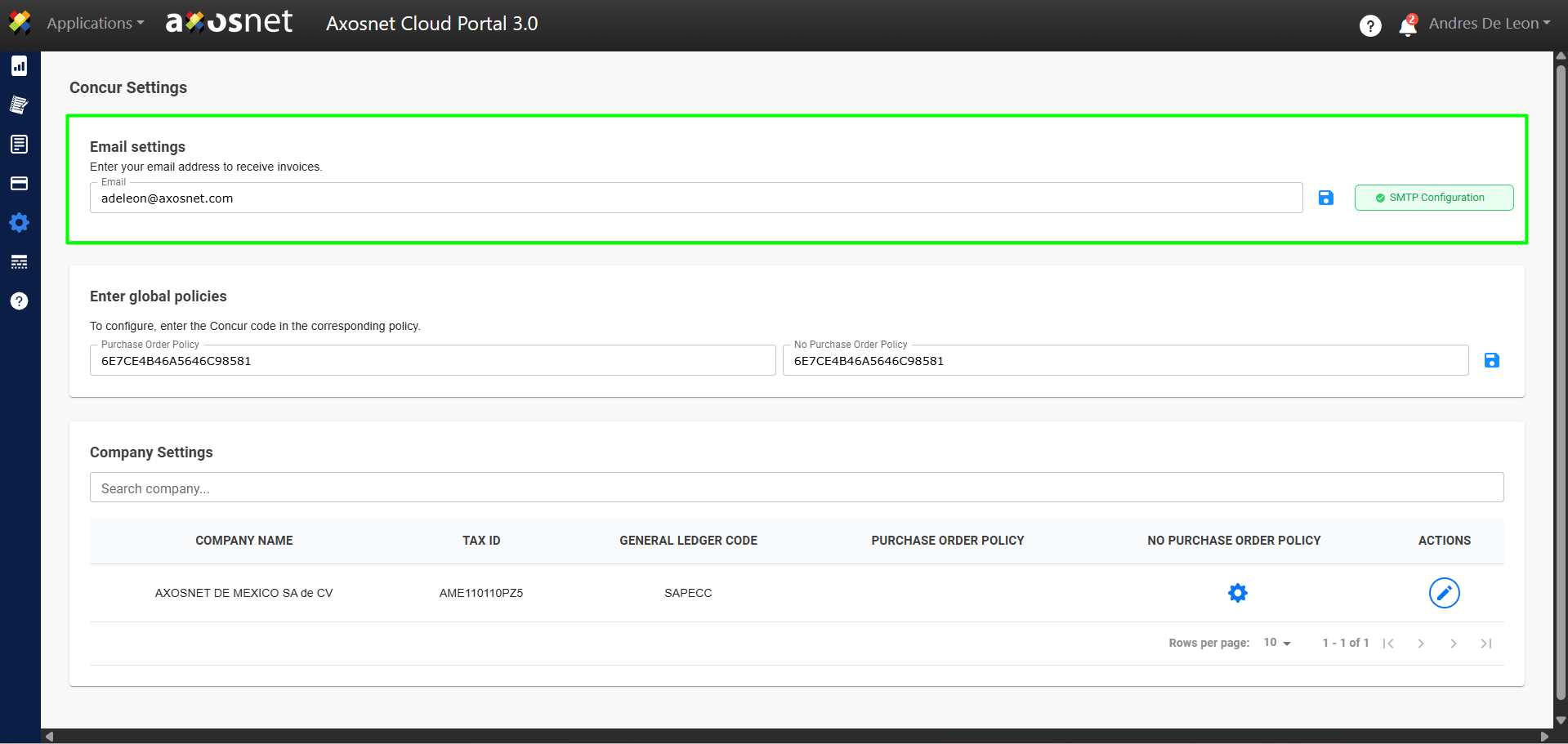
Task: Go to the last page of results
Action: tap(1486, 644)
